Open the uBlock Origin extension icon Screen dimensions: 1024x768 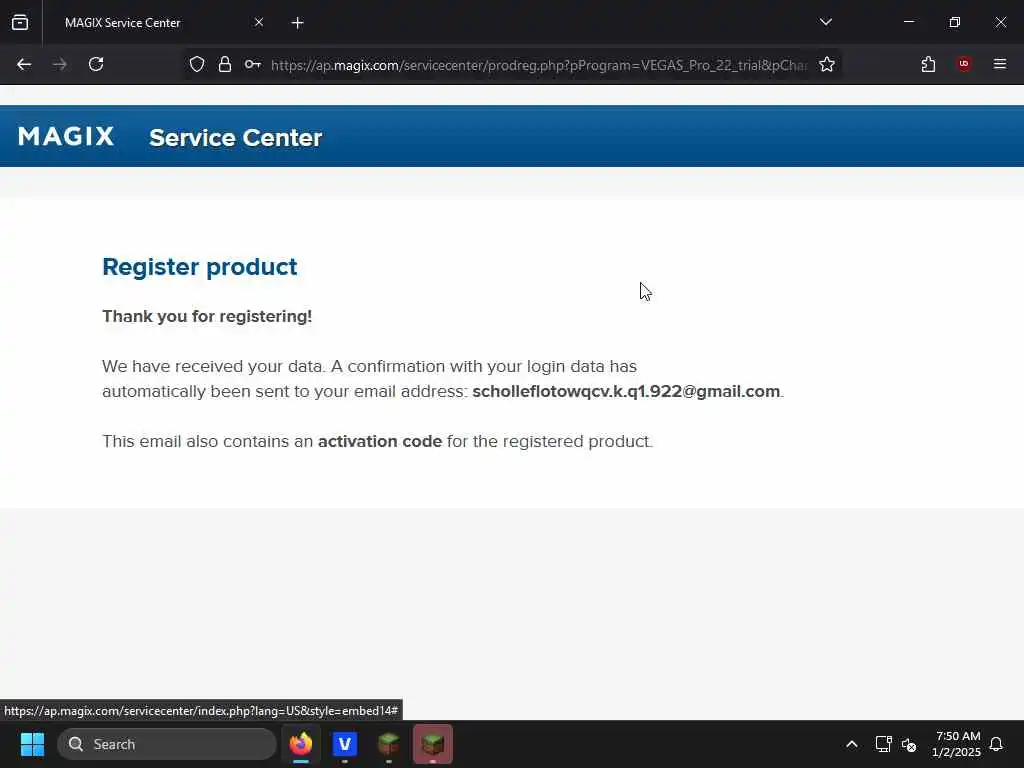[964, 64]
